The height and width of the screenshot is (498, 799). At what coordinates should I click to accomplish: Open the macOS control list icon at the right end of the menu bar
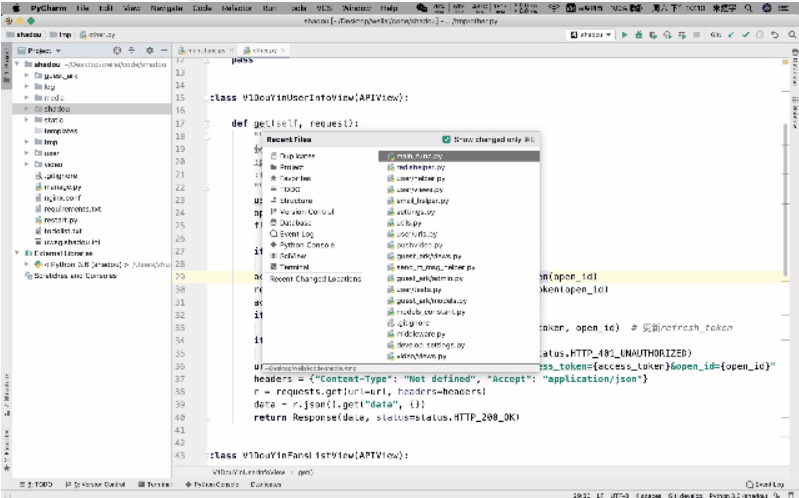pyautogui.click(x=784, y=8)
